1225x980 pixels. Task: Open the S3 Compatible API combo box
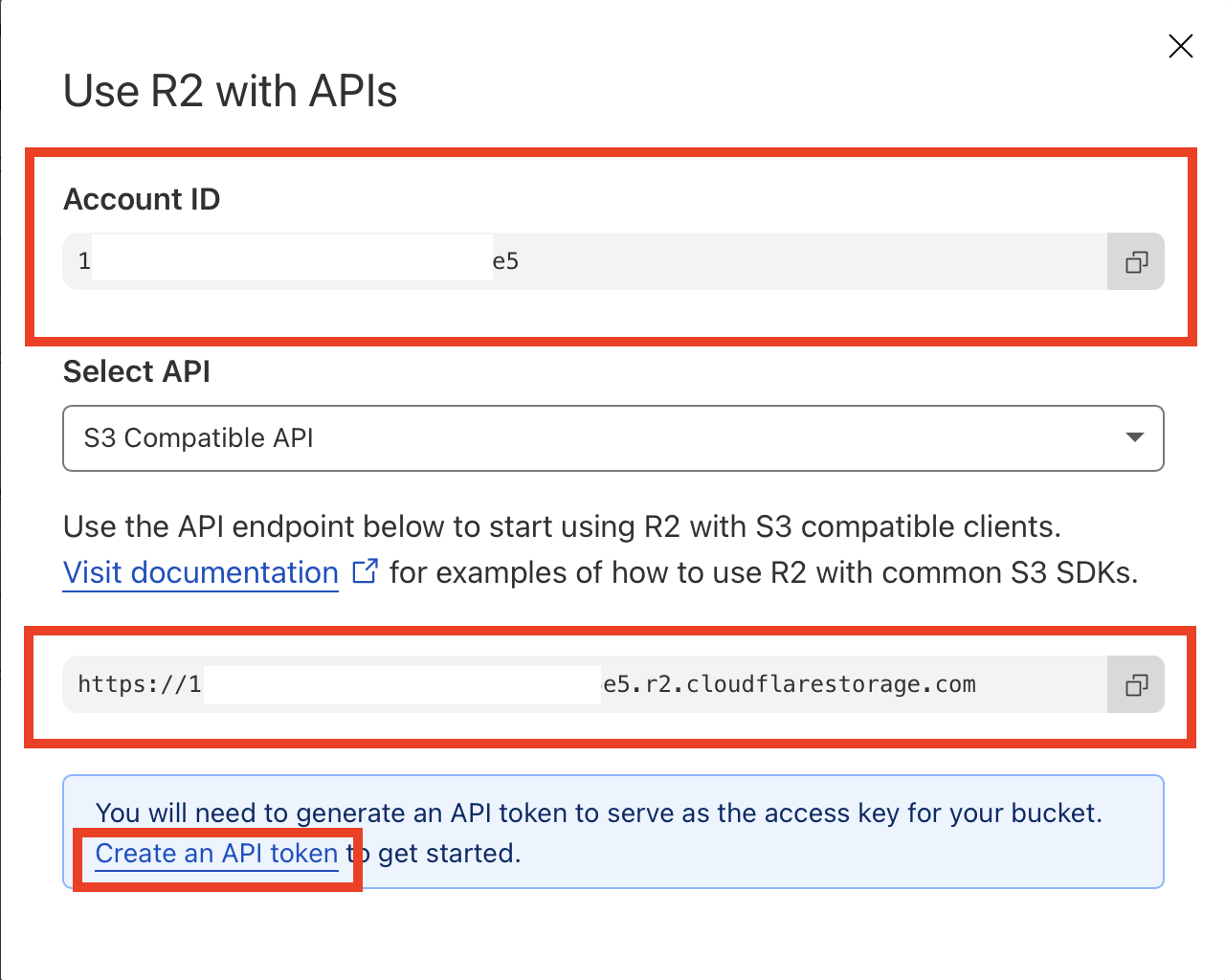pos(612,438)
